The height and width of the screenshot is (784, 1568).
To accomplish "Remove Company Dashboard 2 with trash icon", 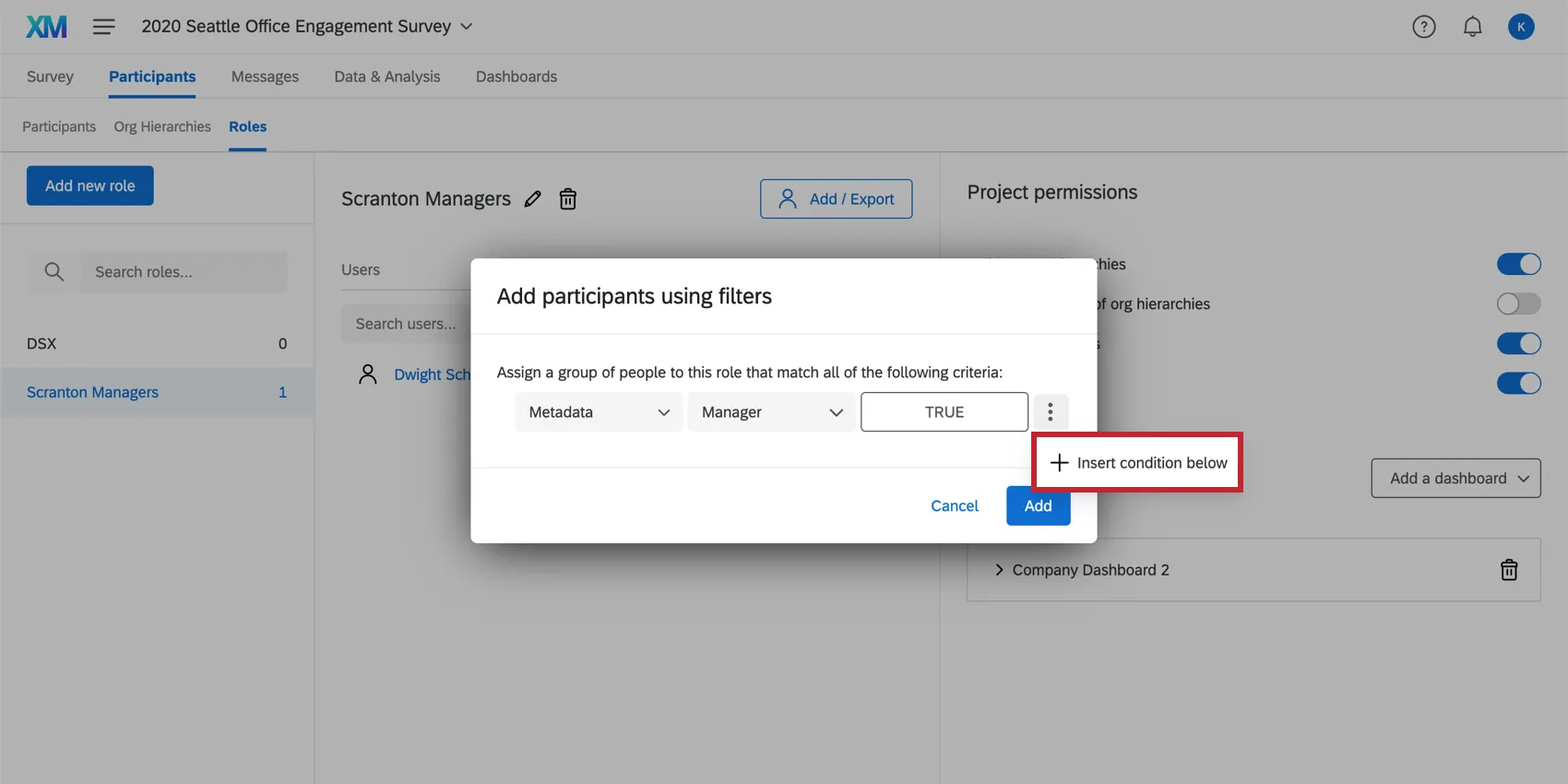I will 1509,570.
